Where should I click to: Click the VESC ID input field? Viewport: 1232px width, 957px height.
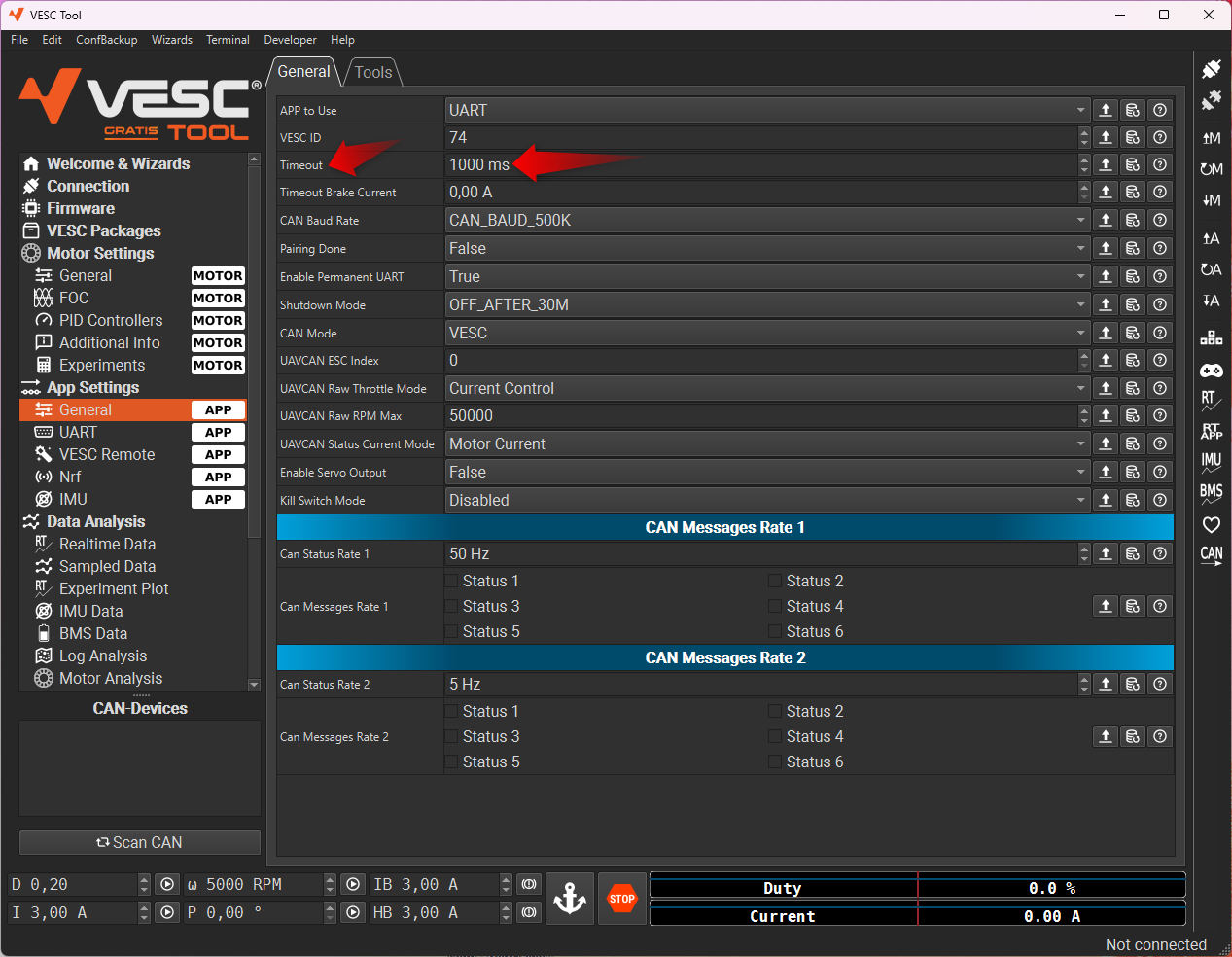tap(761, 137)
